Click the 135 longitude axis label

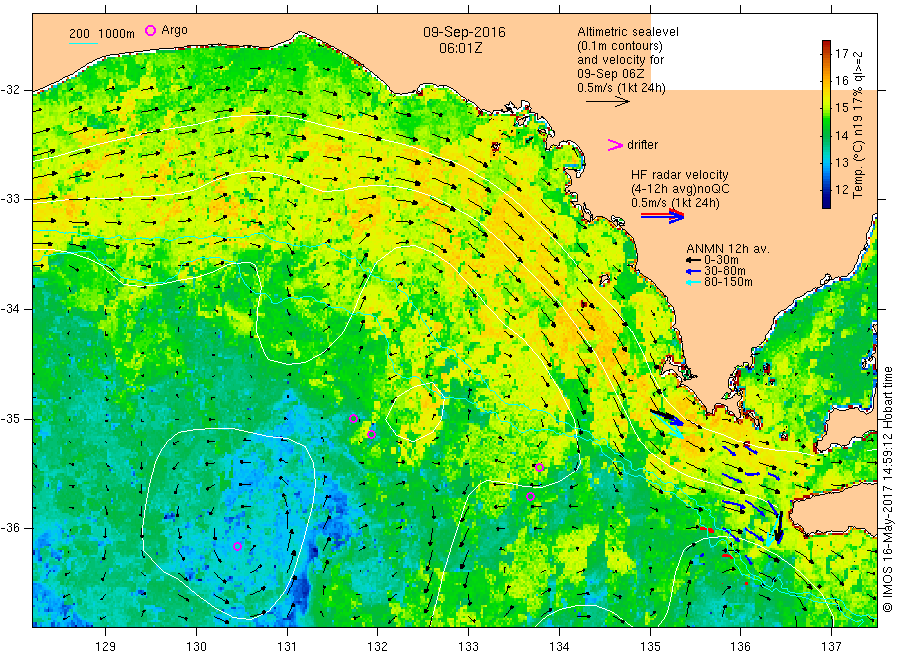click(x=650, y=647)
